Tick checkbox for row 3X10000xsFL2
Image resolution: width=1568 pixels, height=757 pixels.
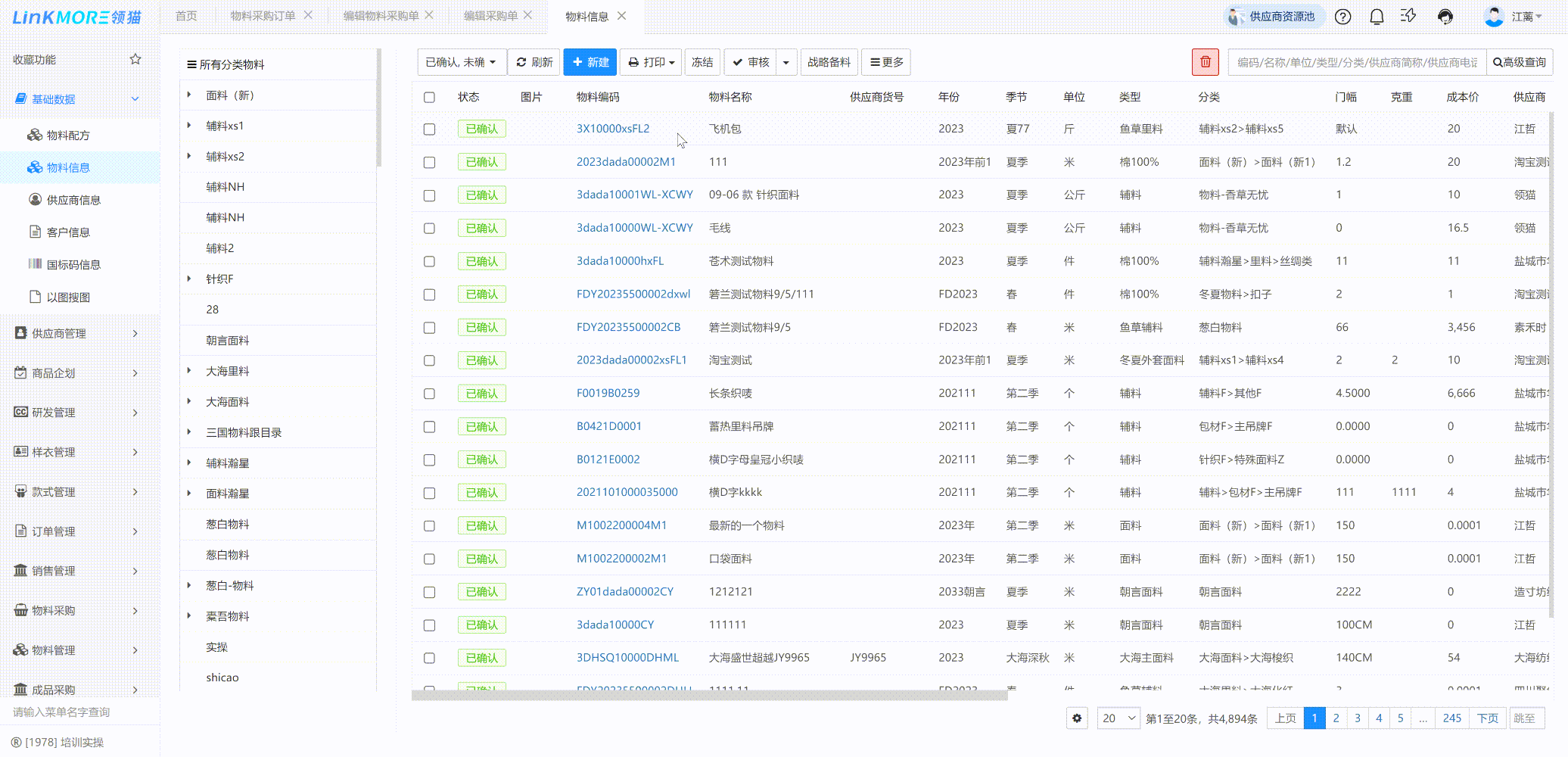429,129
